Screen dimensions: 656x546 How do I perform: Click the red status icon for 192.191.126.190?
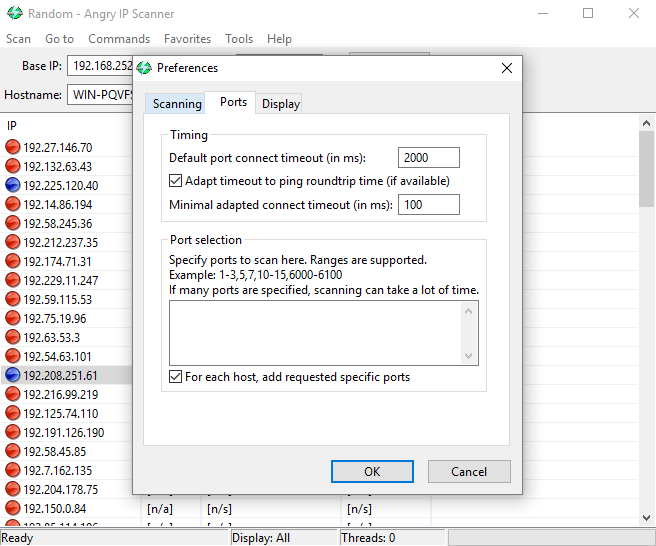[13, 432]
